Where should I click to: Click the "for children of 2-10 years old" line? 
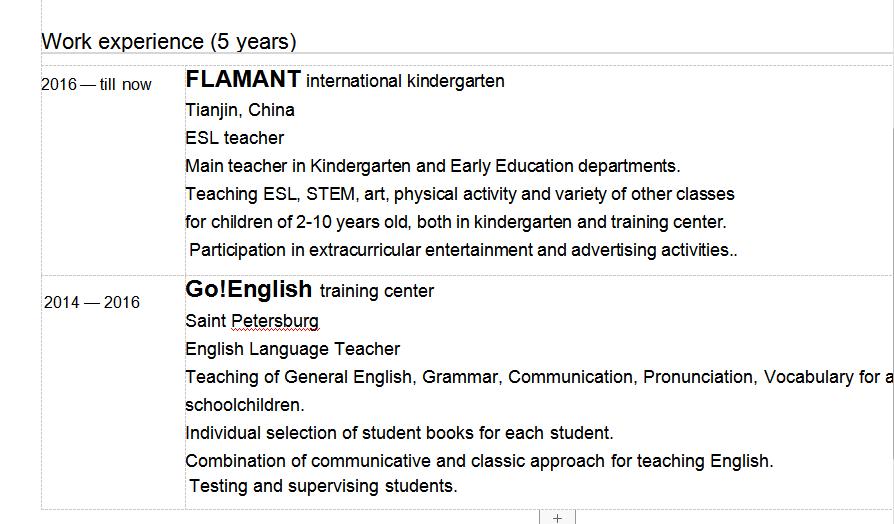coord(455,222)
